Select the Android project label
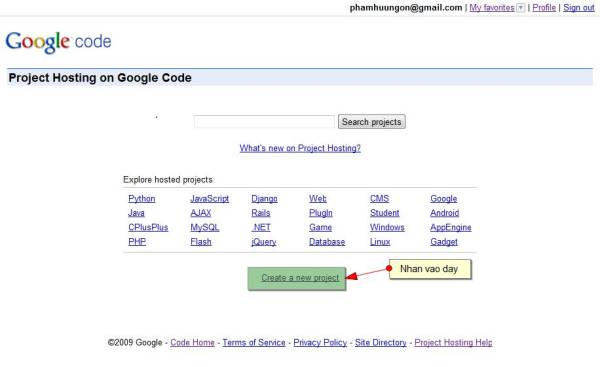Image resolution: width=600 pixels, height=367 pixels. (x=445, y=213)
